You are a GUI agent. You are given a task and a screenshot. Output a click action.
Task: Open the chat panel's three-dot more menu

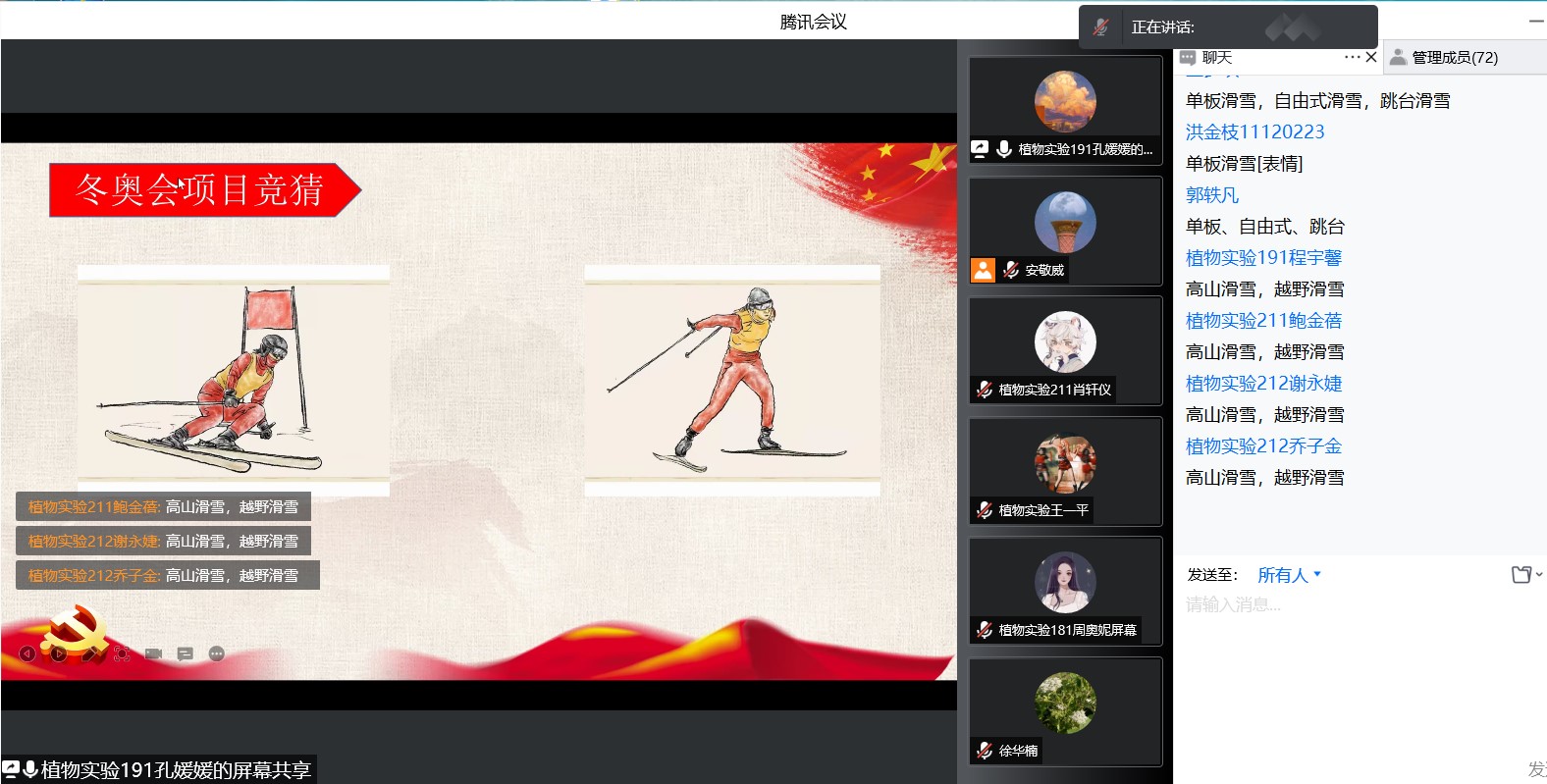click(x=1352, y=57)
